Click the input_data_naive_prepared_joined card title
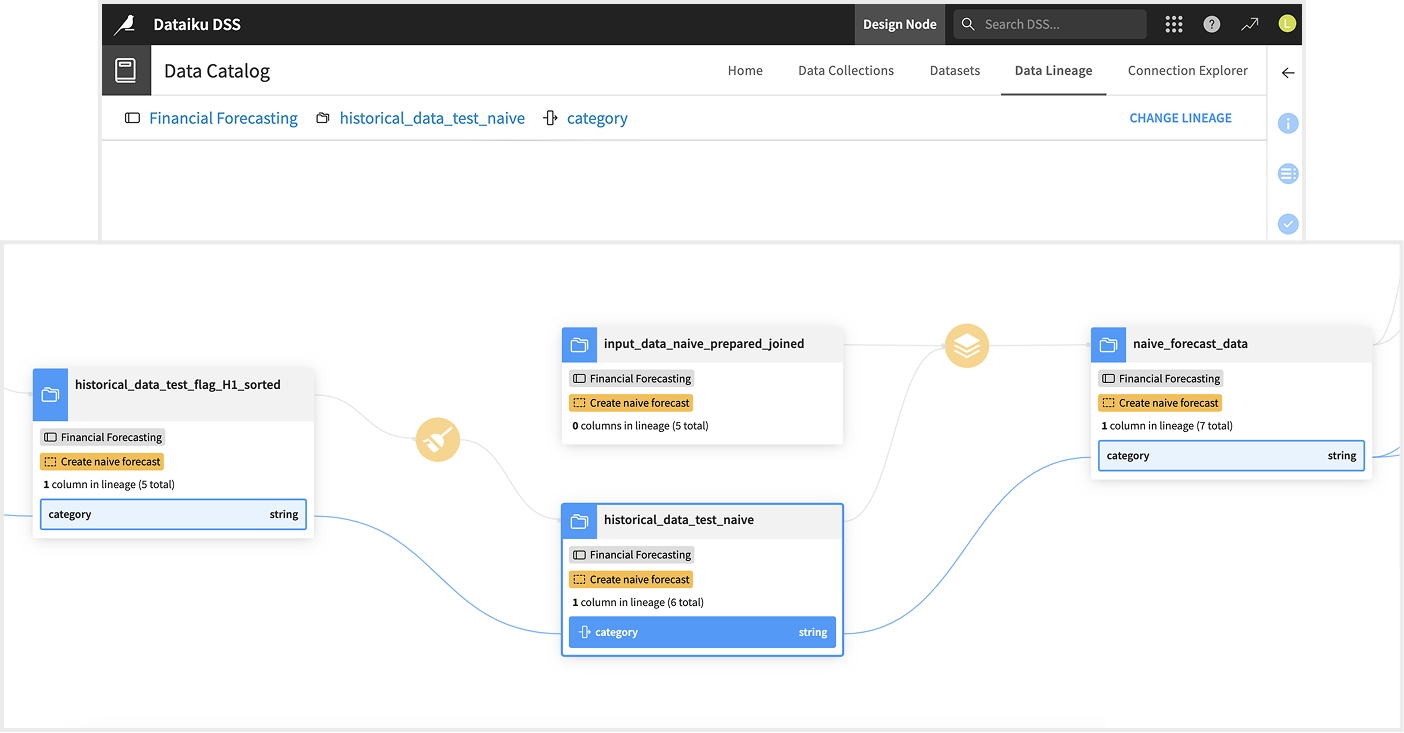 coord(704,344)
